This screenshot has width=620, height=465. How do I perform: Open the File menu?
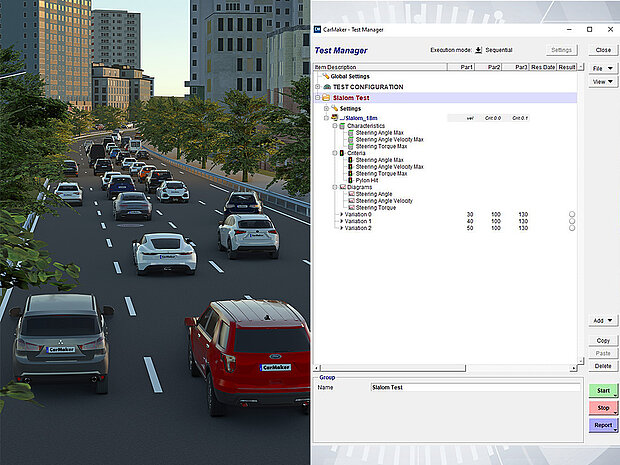coord(602,68)
